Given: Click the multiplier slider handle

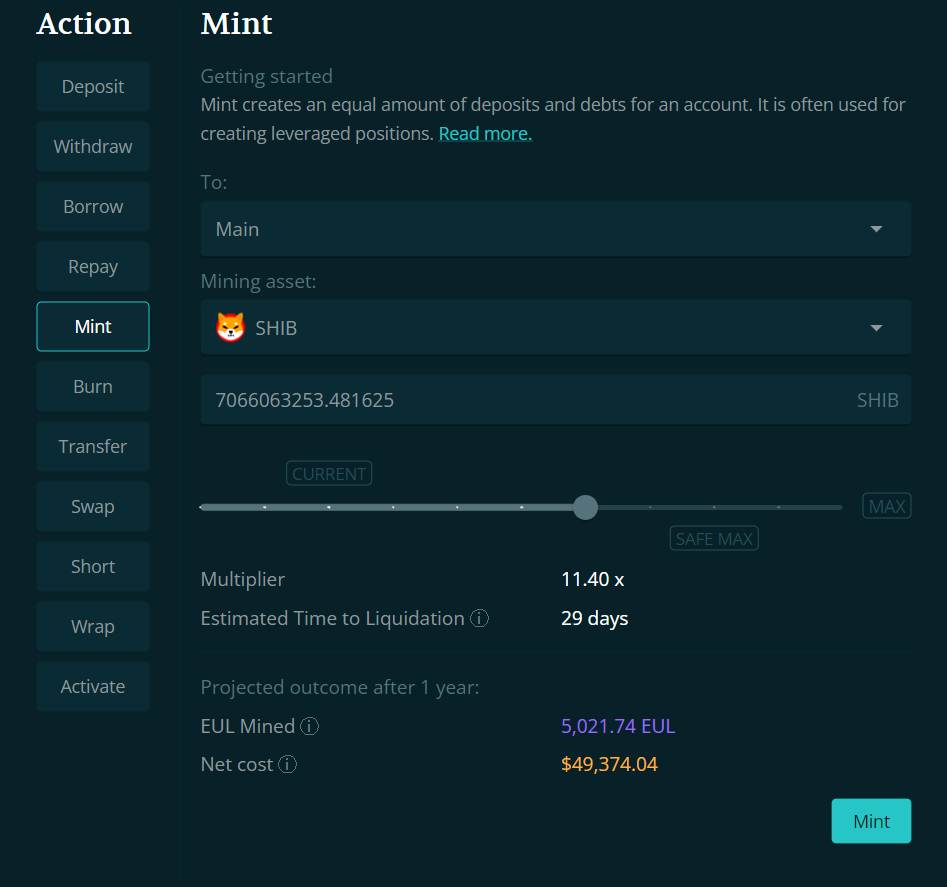Looking at the screenshot, I should click(x=586, y=507).
